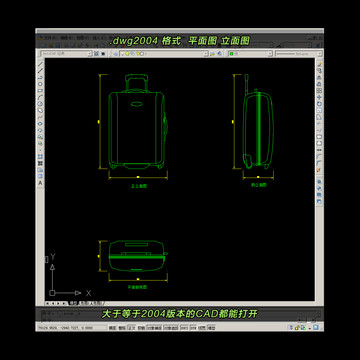
Task: Select the Line tool in the draw toolbar
Action: pyautogui.click(x=40, y=64)
